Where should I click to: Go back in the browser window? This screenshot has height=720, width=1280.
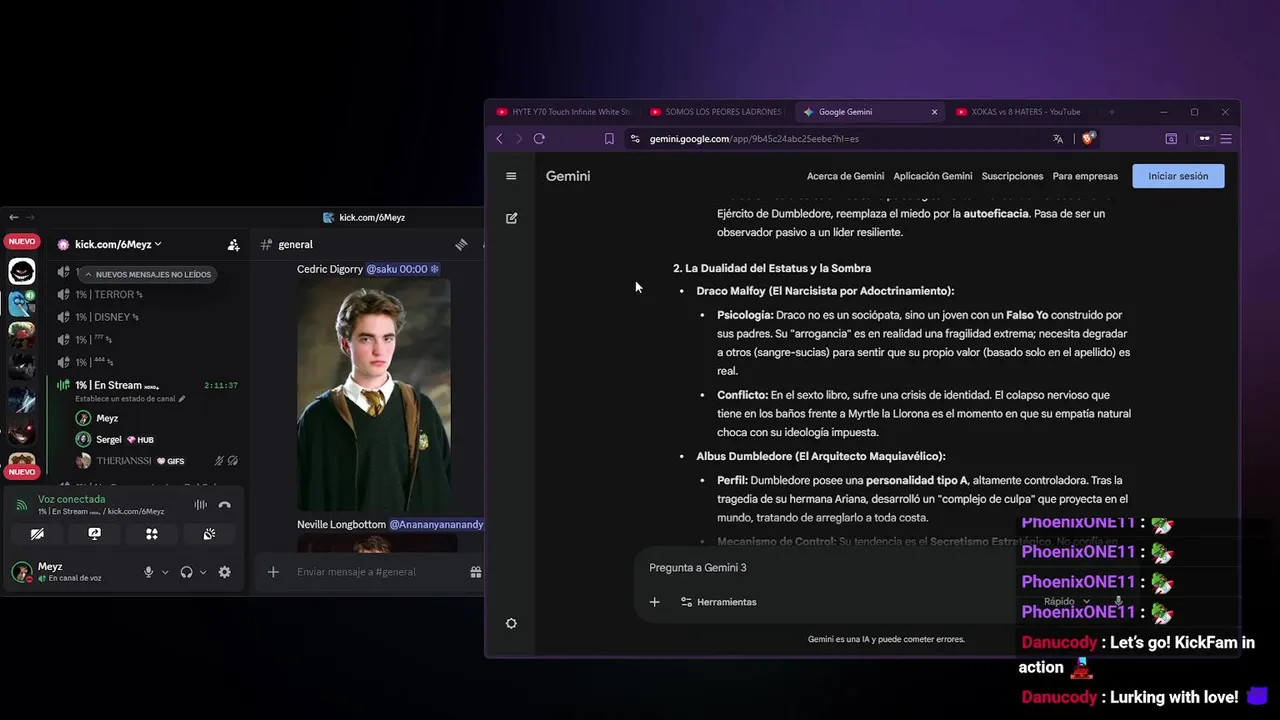(x=499, y=139)
